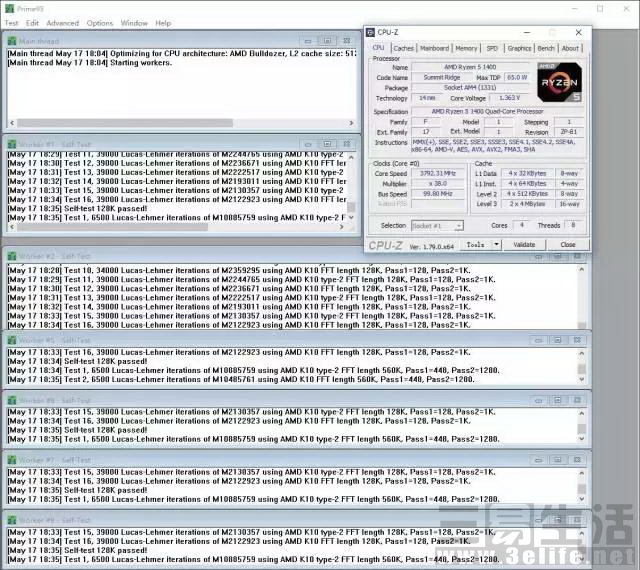Click the Prime95 app icon in title bar
This screenshot has width=640, height=570.
coord(9,8)
